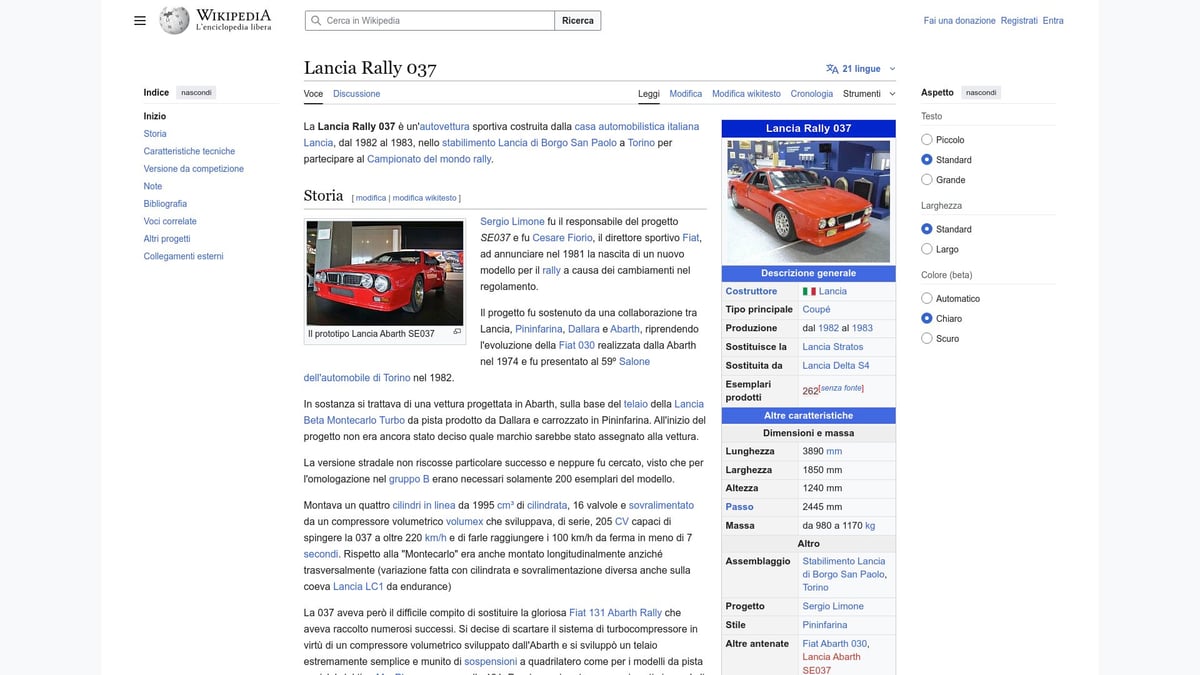
Task: Click the Registrati link
Action: point(1019,20)
